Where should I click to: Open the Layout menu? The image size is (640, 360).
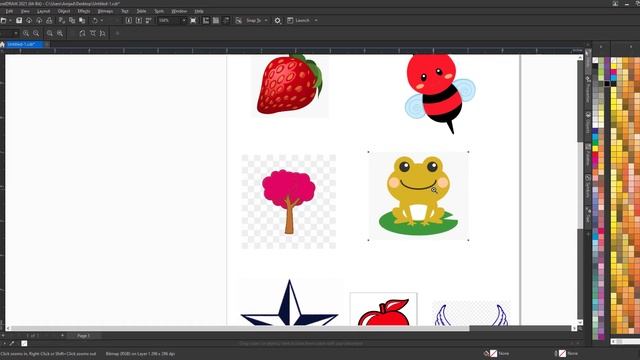43,11
